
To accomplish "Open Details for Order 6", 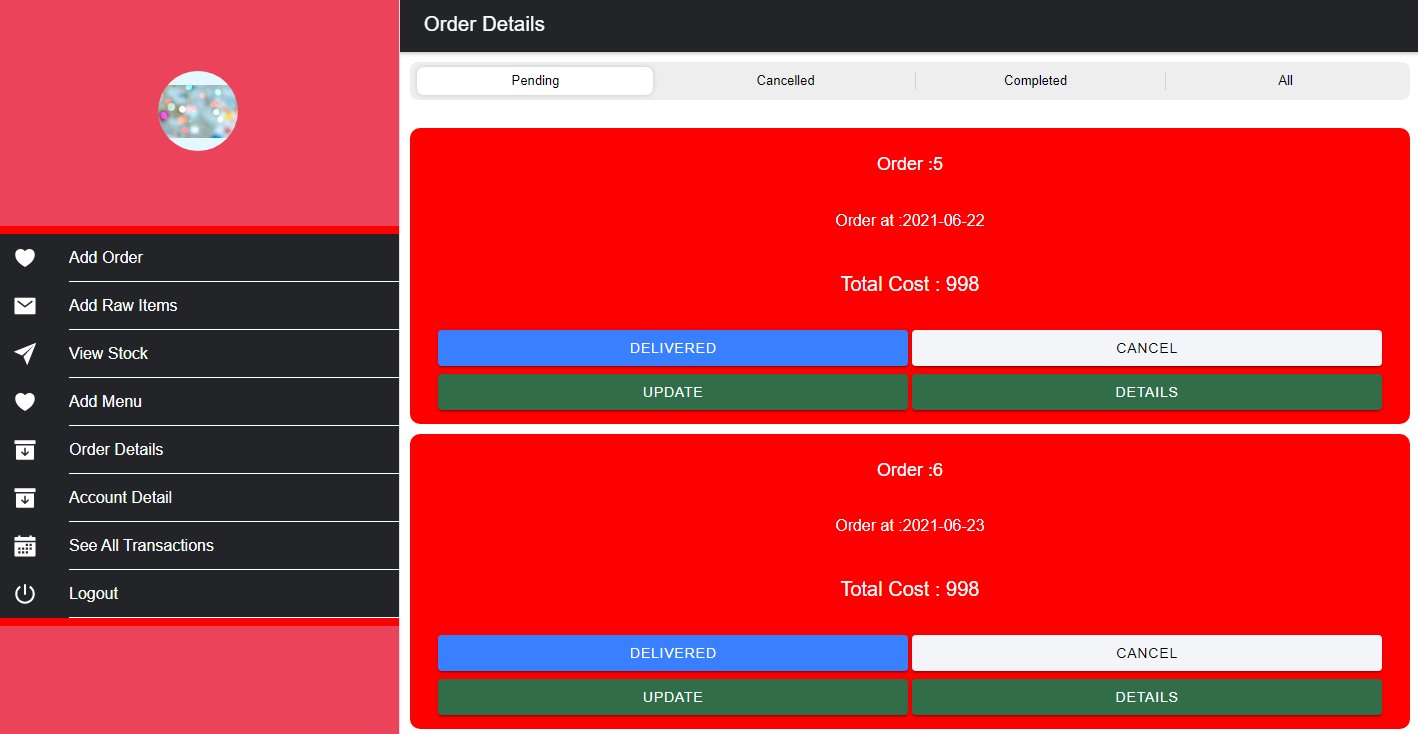I will [1146, 697].
